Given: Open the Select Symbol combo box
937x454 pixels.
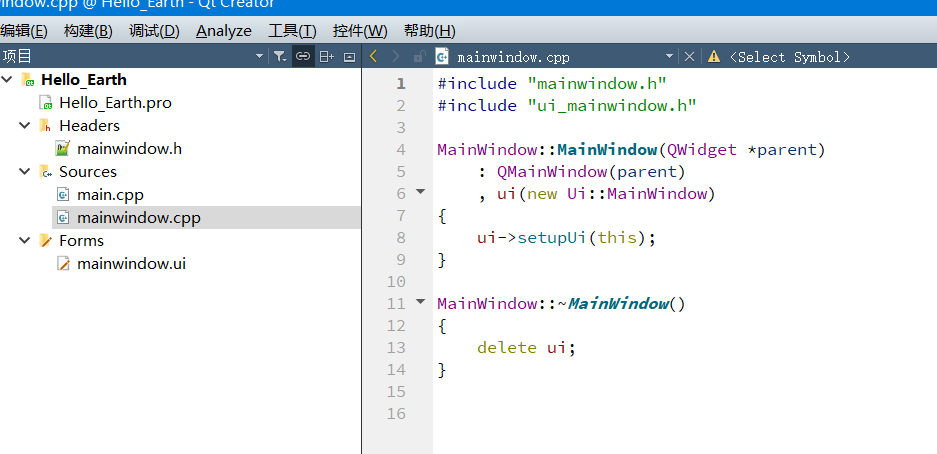Looking at the screenshot, I should pyautogui.click(x=789, y=57).
